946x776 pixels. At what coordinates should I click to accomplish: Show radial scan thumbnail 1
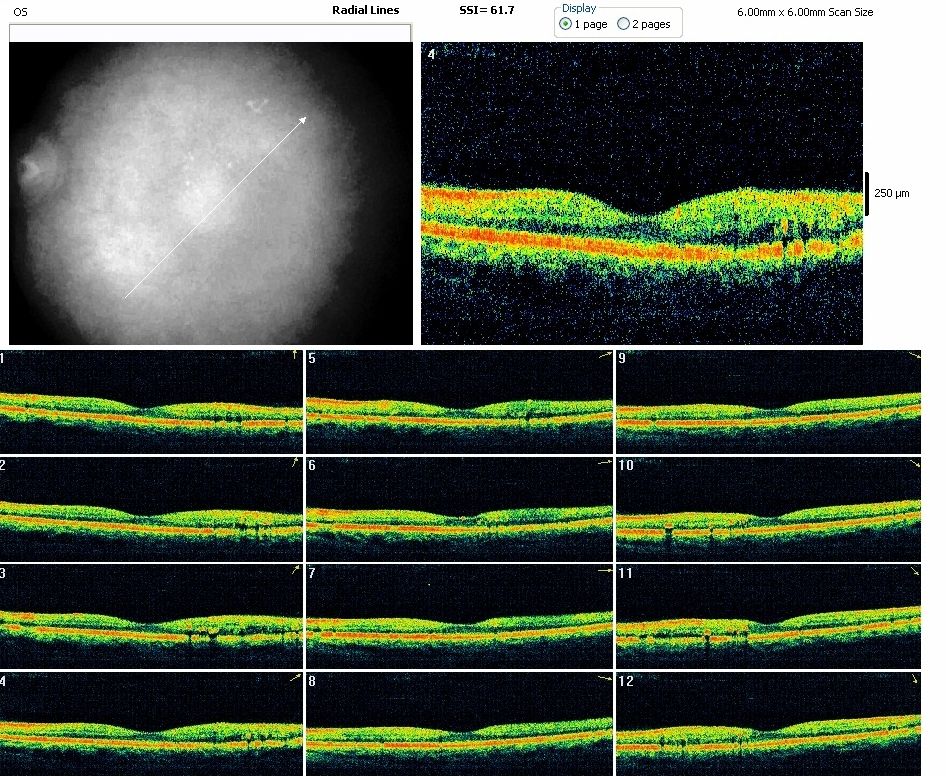coord(150,402)
